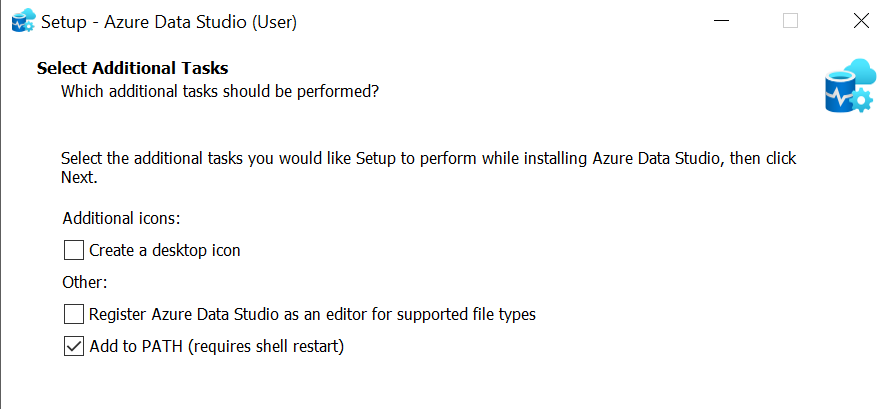Click the disabled maximize button

(x=790, y=20)
